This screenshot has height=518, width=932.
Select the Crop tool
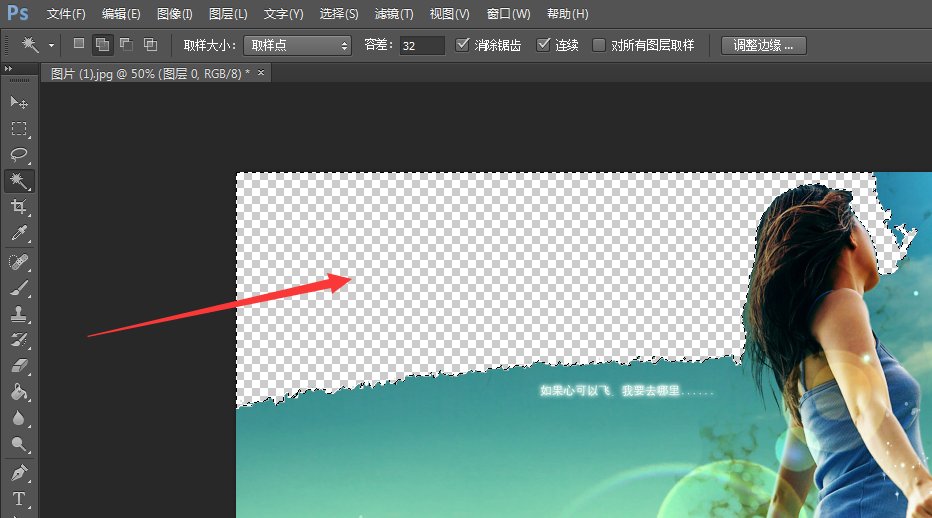19,207
